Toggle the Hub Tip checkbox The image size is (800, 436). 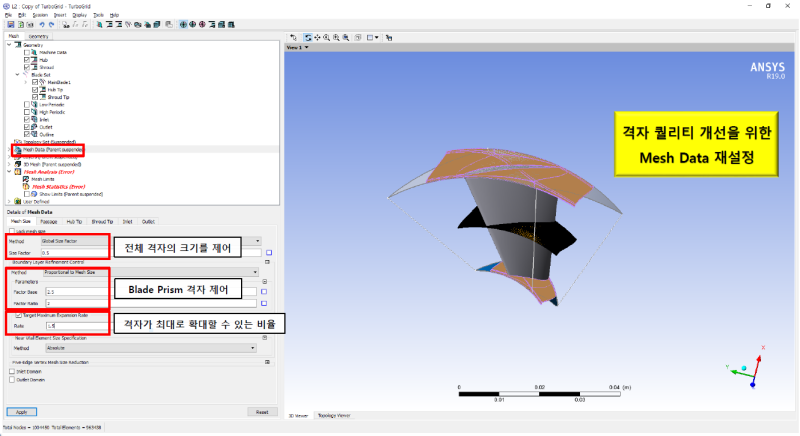click(x=35, y=90)
